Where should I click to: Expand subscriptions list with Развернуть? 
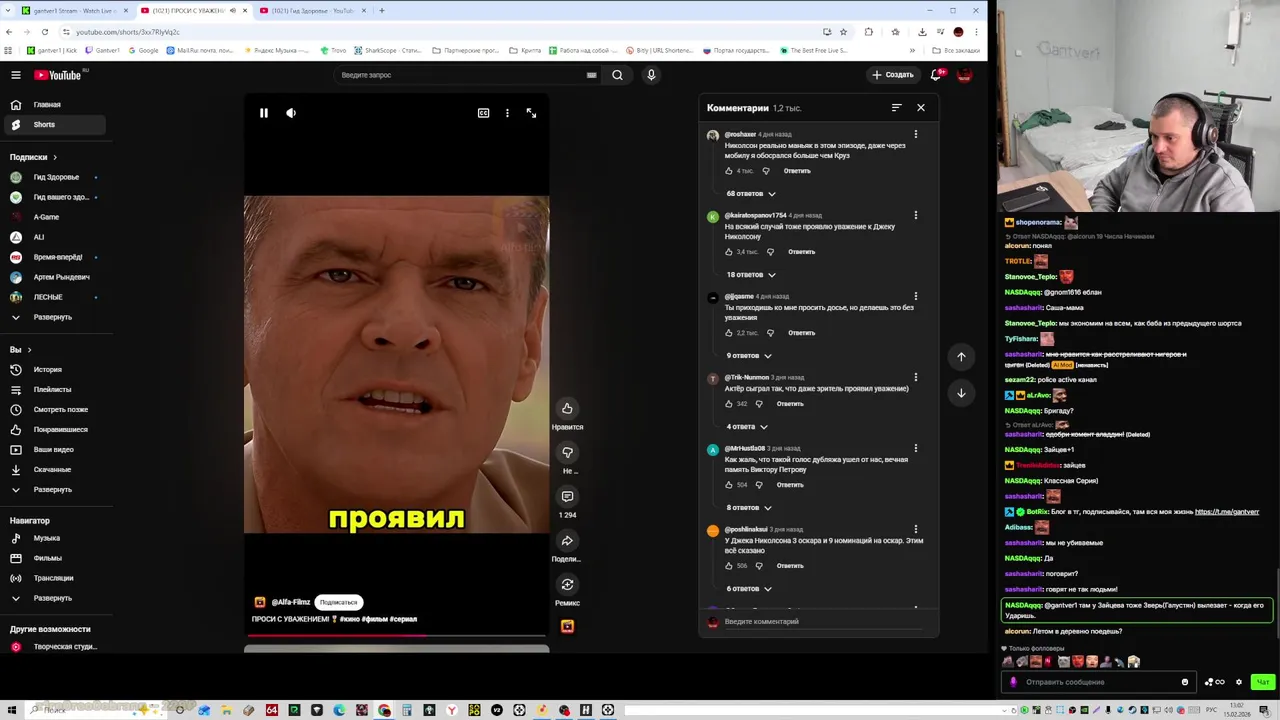click(55, 317)
